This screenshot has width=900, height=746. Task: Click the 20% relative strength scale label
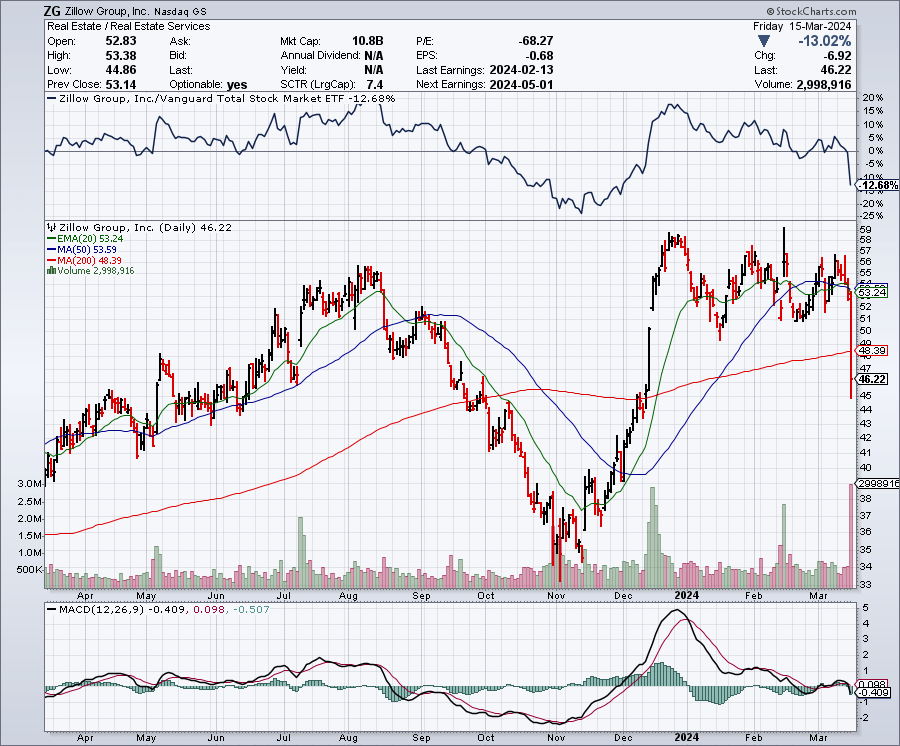pos(872,98)
